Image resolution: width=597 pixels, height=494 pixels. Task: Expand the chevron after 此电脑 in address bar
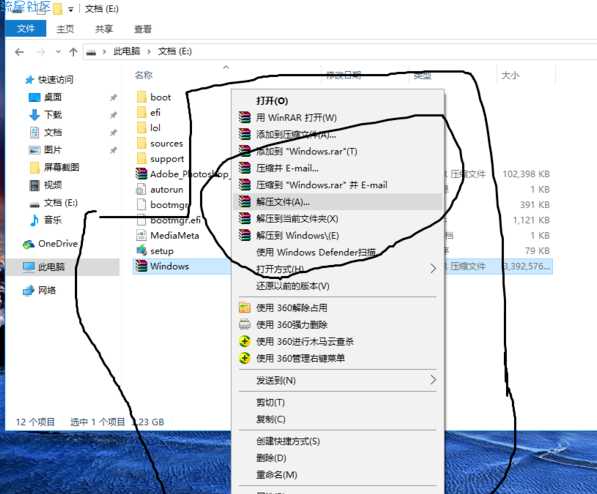pyautogui.click(x=149, y=51)
